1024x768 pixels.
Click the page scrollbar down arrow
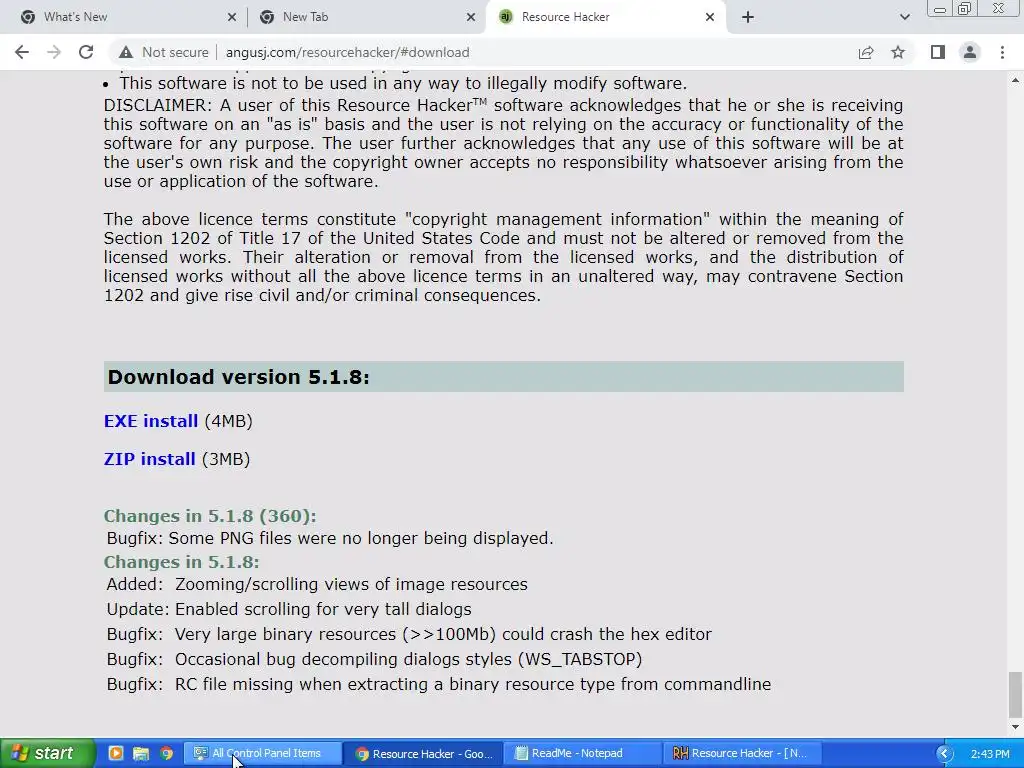1016,728
